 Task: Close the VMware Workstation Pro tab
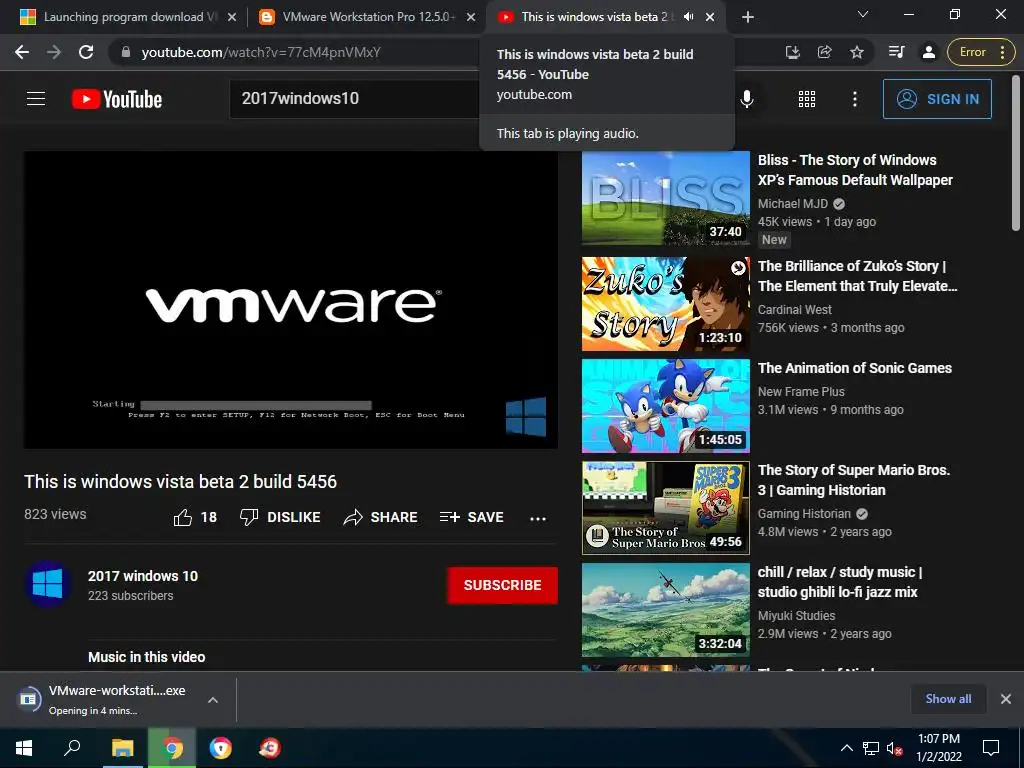click(x=471, y=17)
